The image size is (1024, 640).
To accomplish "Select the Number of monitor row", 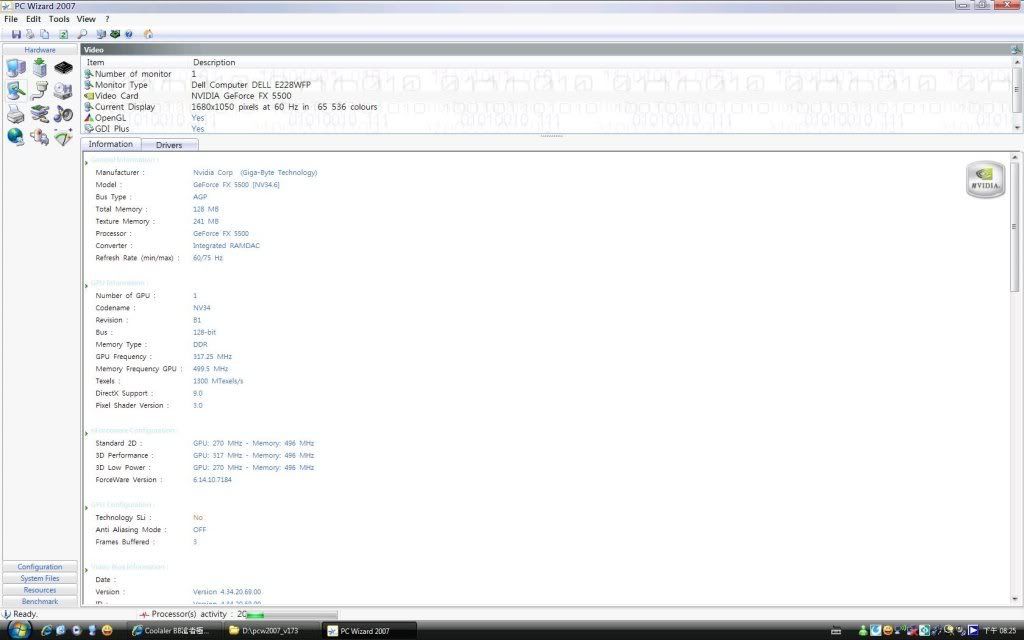I will 546,74.
